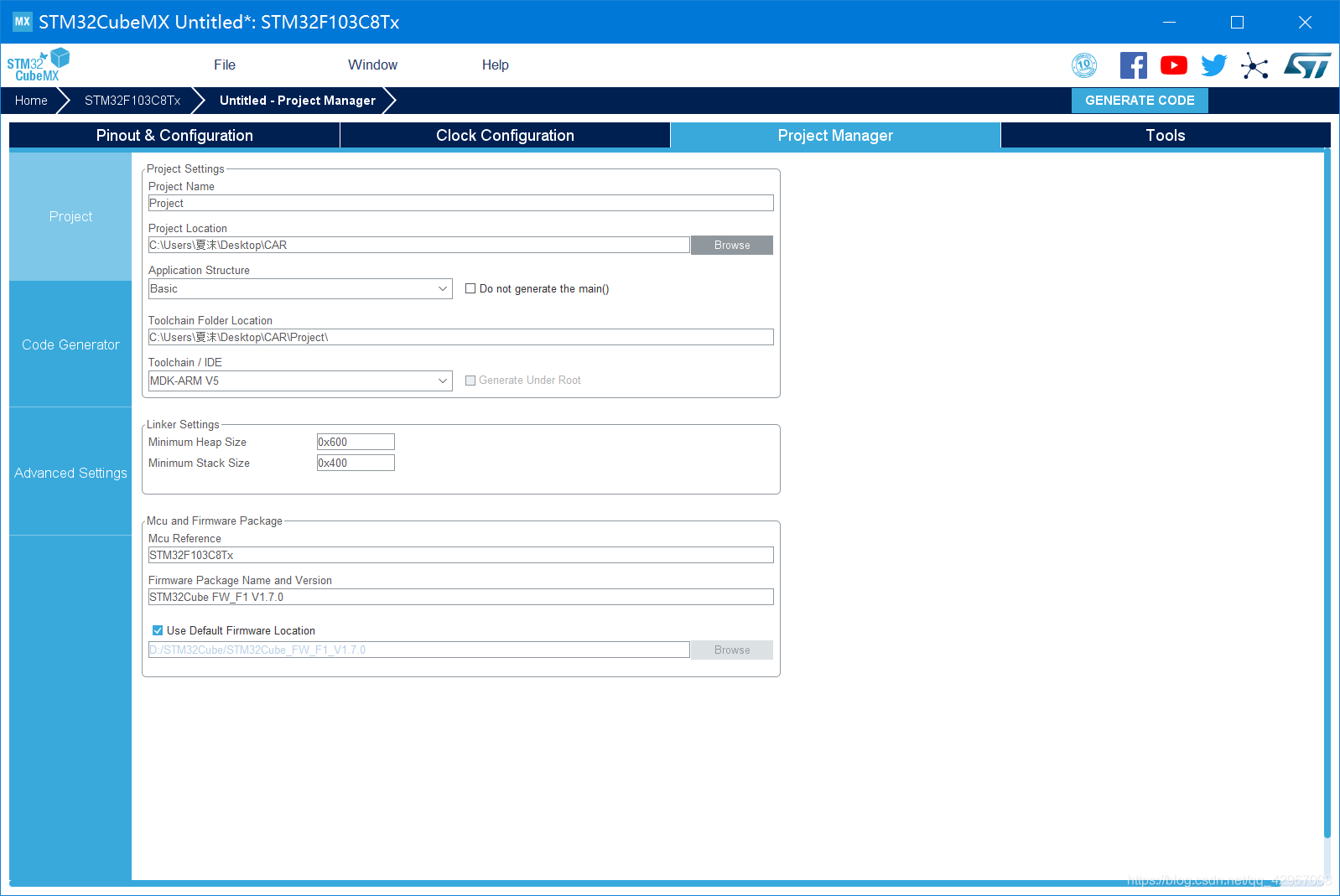Click the Minimum Heap Size field

[356, 442]
